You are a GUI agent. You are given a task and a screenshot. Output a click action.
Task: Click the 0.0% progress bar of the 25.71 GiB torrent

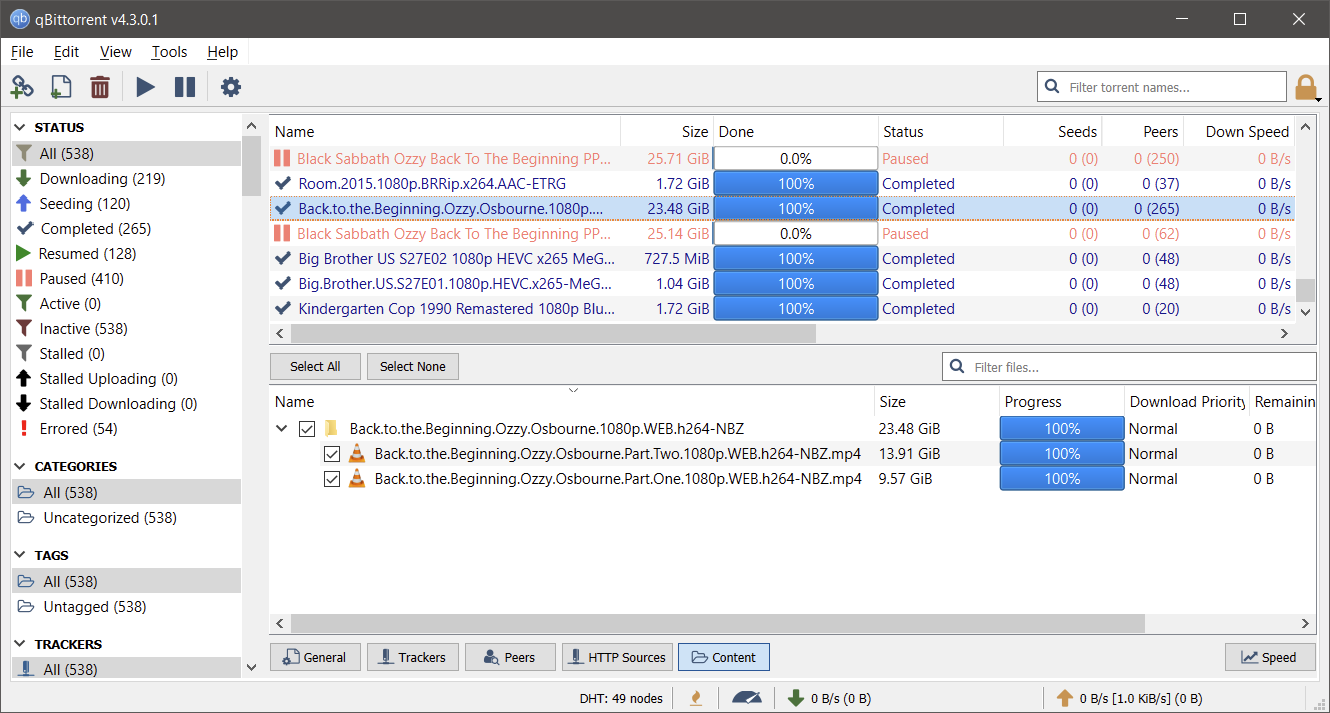(796, 159)
